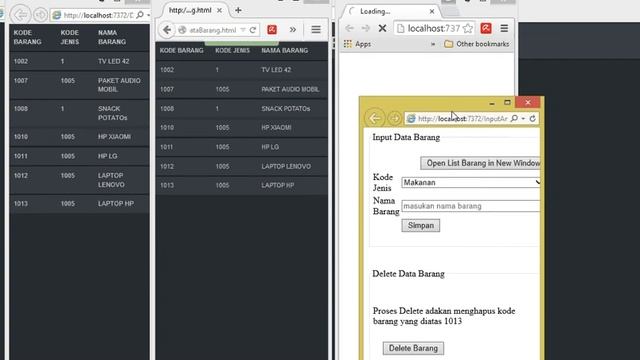The height and width of the screenshot is (360, 640).
Task: Close the yellow IE window
Action: [528, 102]
